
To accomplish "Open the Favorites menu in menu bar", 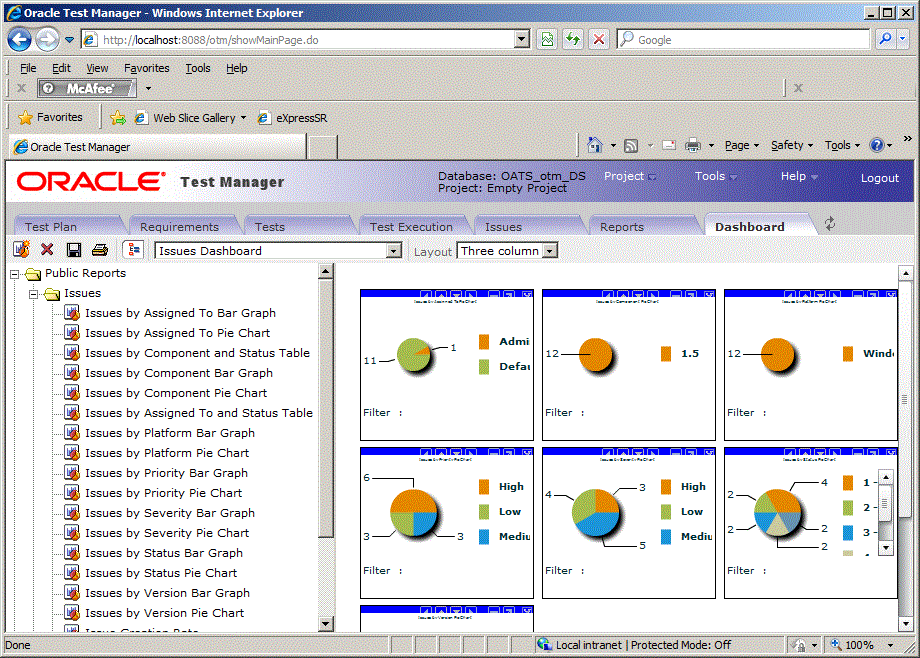I will coord(147,68).
